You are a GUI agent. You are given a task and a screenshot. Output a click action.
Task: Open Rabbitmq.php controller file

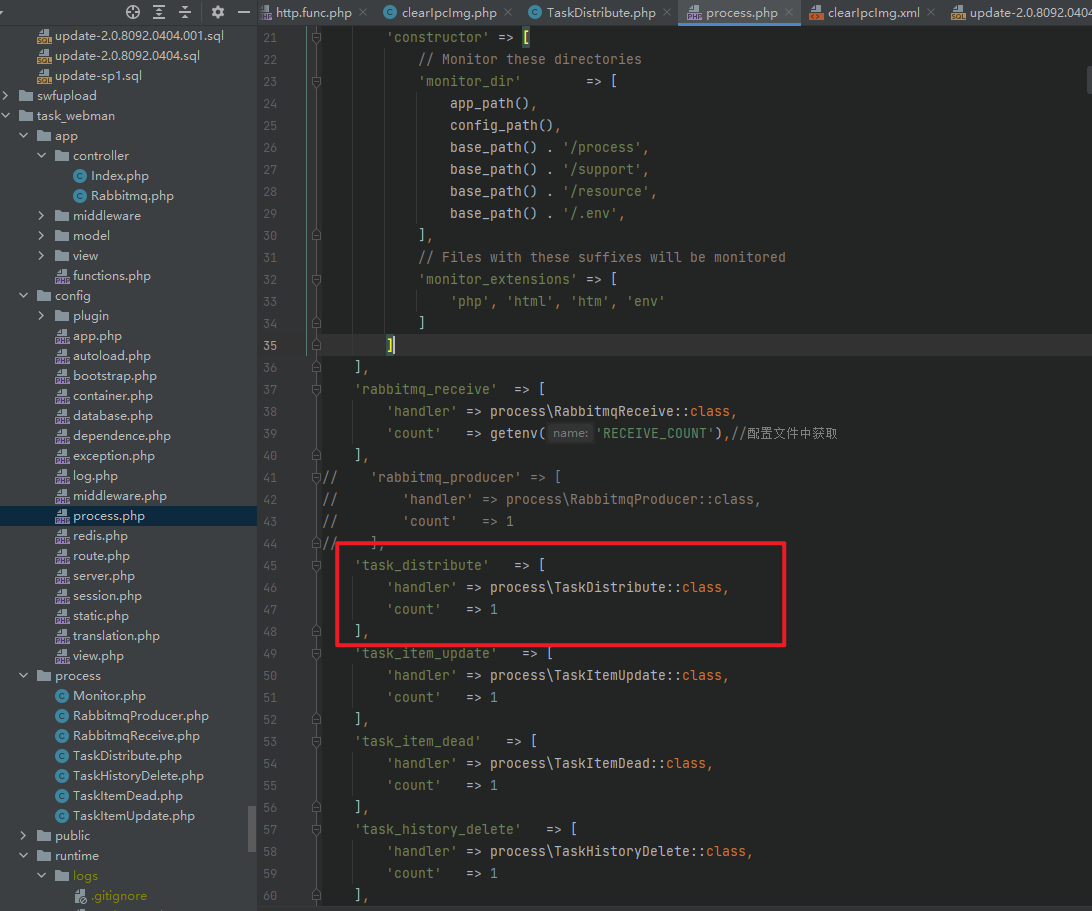point(132,196)
